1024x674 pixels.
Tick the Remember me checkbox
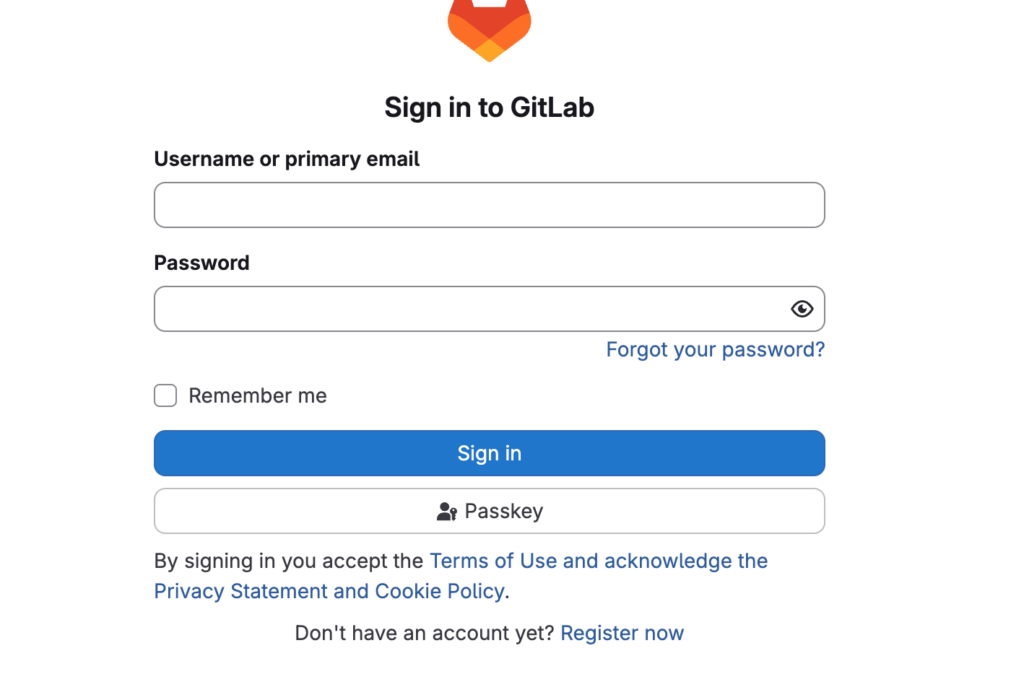pos(165,396)
